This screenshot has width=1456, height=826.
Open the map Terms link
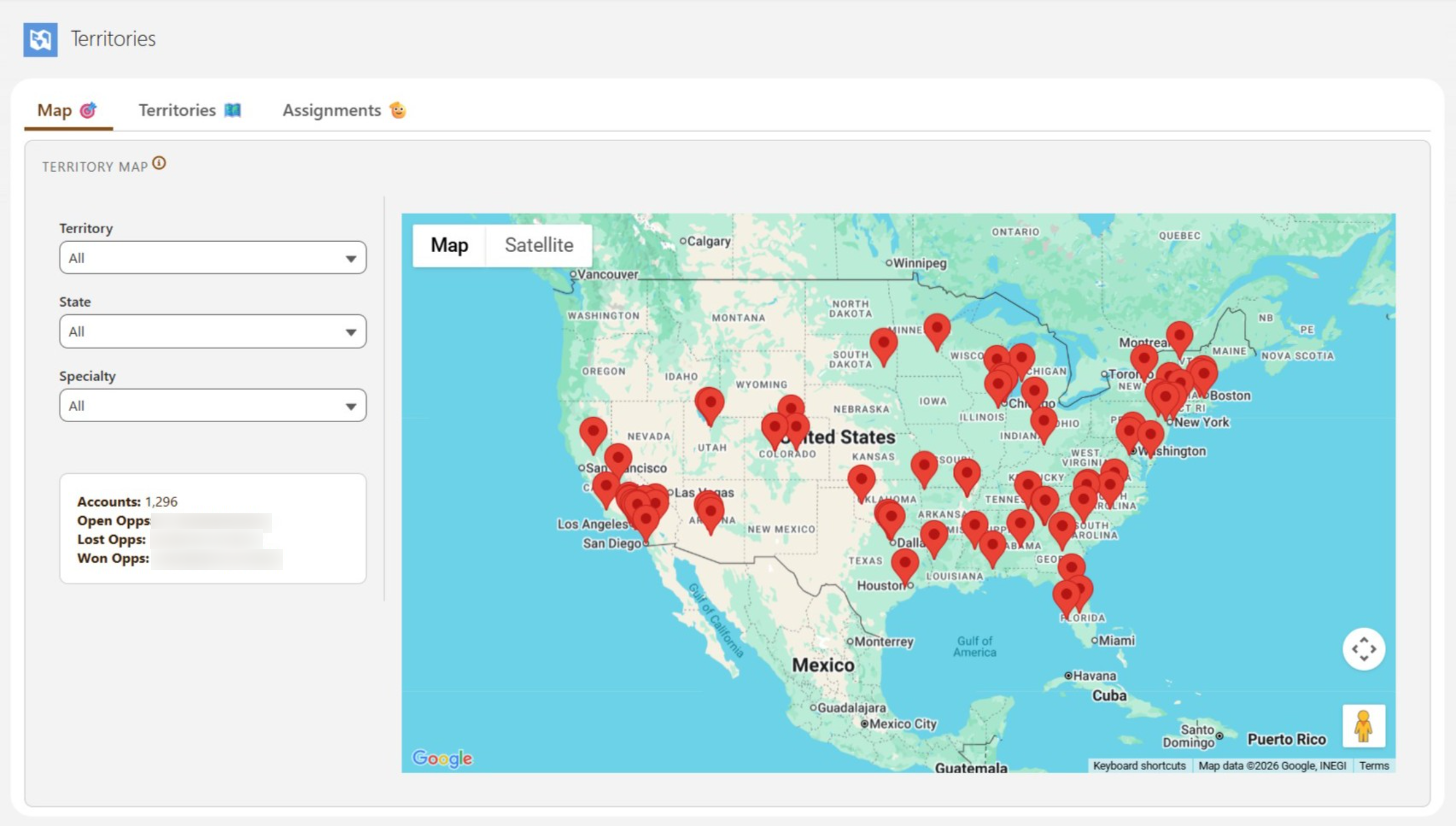point(1374,766)
